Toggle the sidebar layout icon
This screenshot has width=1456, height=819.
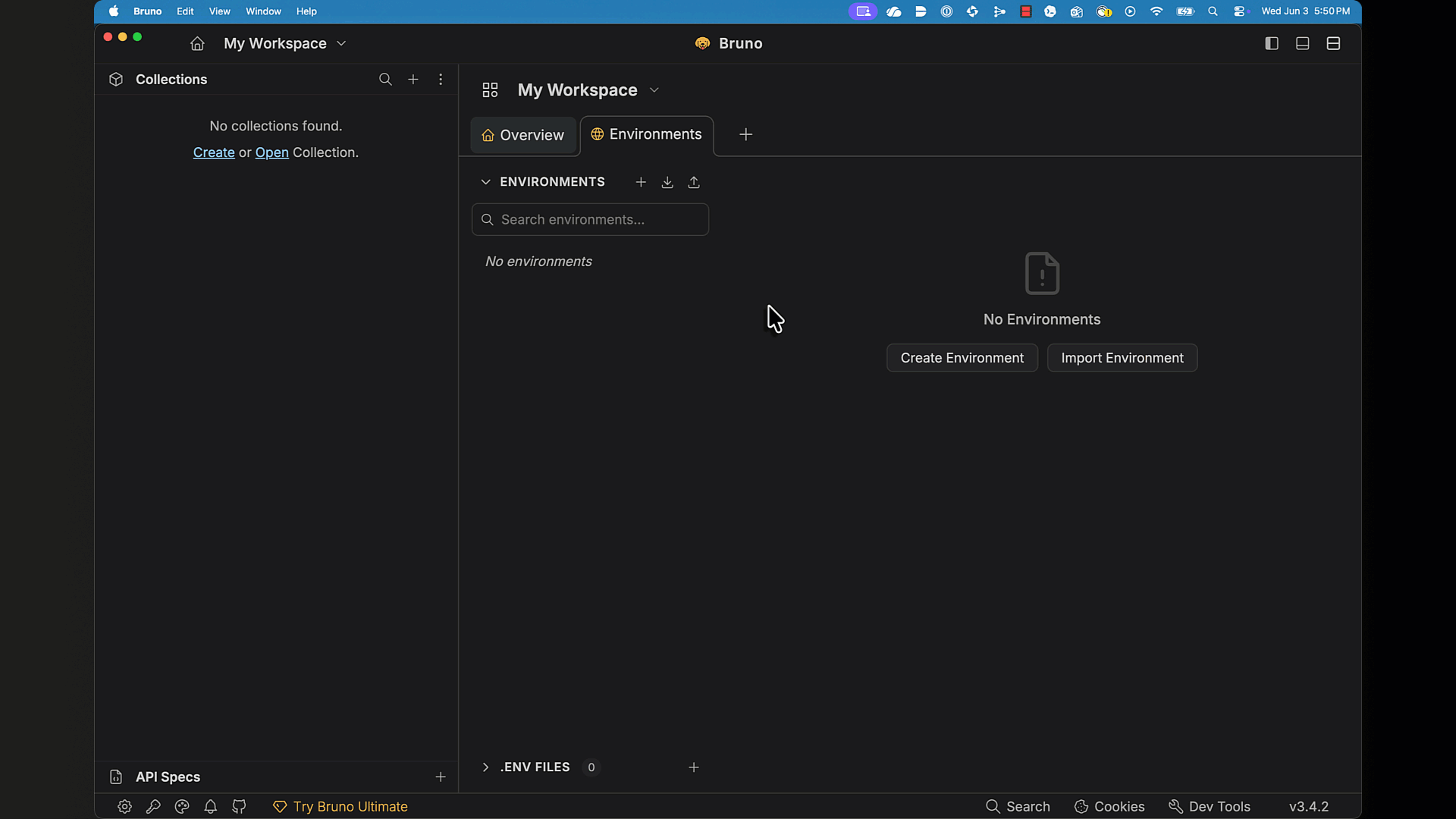[x=1272, y=44]
